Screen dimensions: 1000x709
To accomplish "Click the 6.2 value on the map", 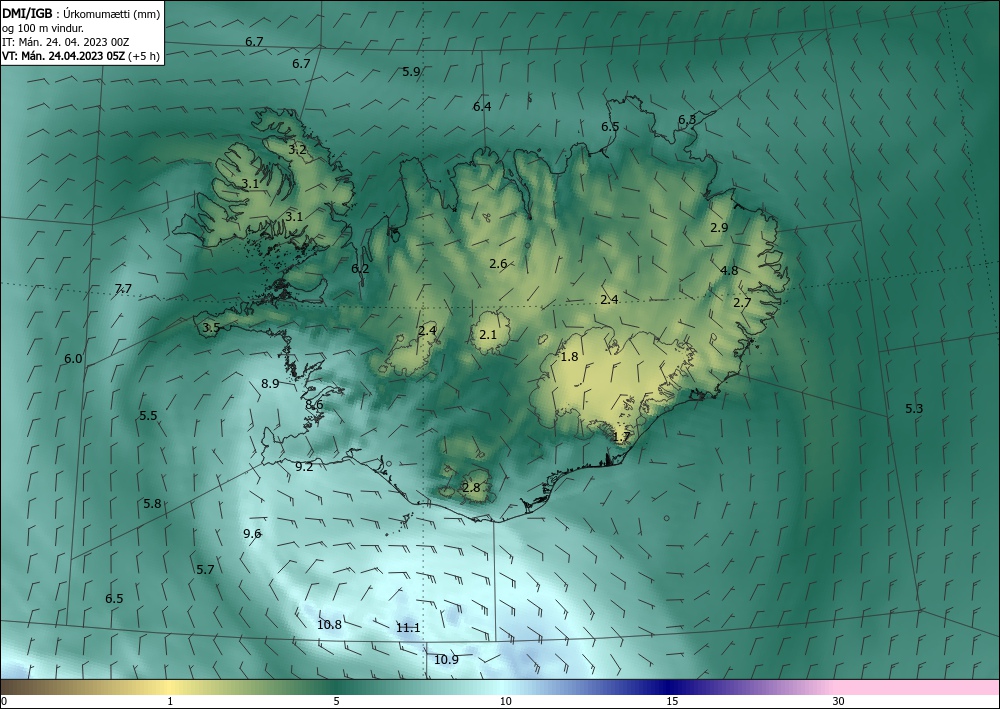I will pyautogui.click(x=360, y=268).
